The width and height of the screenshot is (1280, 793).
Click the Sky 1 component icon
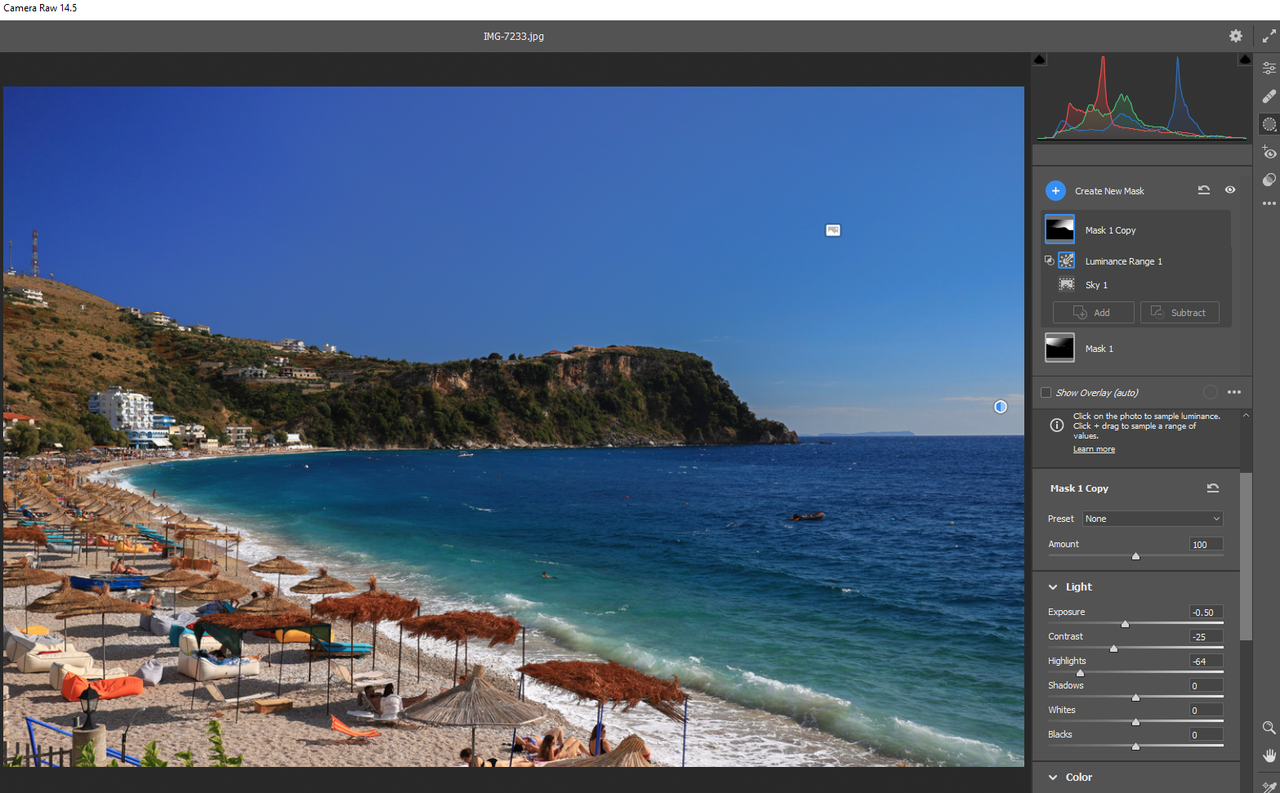[1066, 285]
